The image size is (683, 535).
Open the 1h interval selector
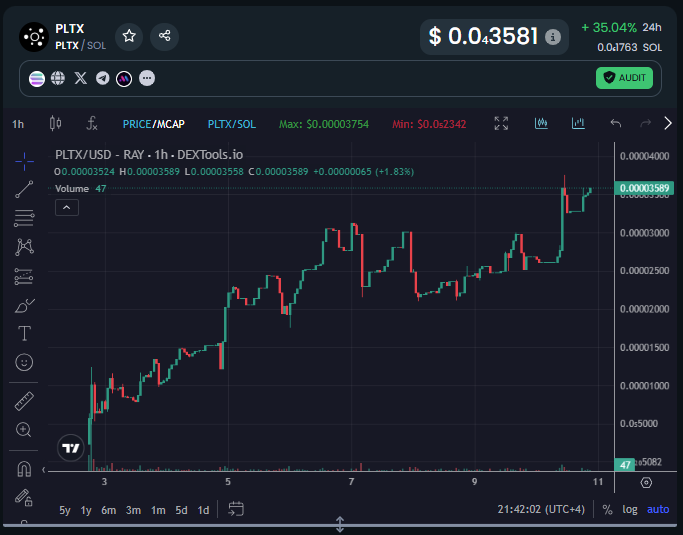(18, 124)
